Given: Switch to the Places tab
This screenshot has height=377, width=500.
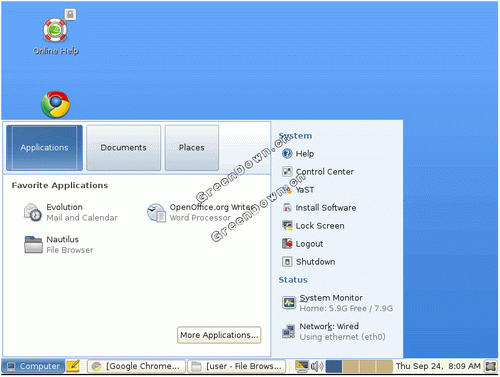Looking at the screenshot, I should coord(192,148).
